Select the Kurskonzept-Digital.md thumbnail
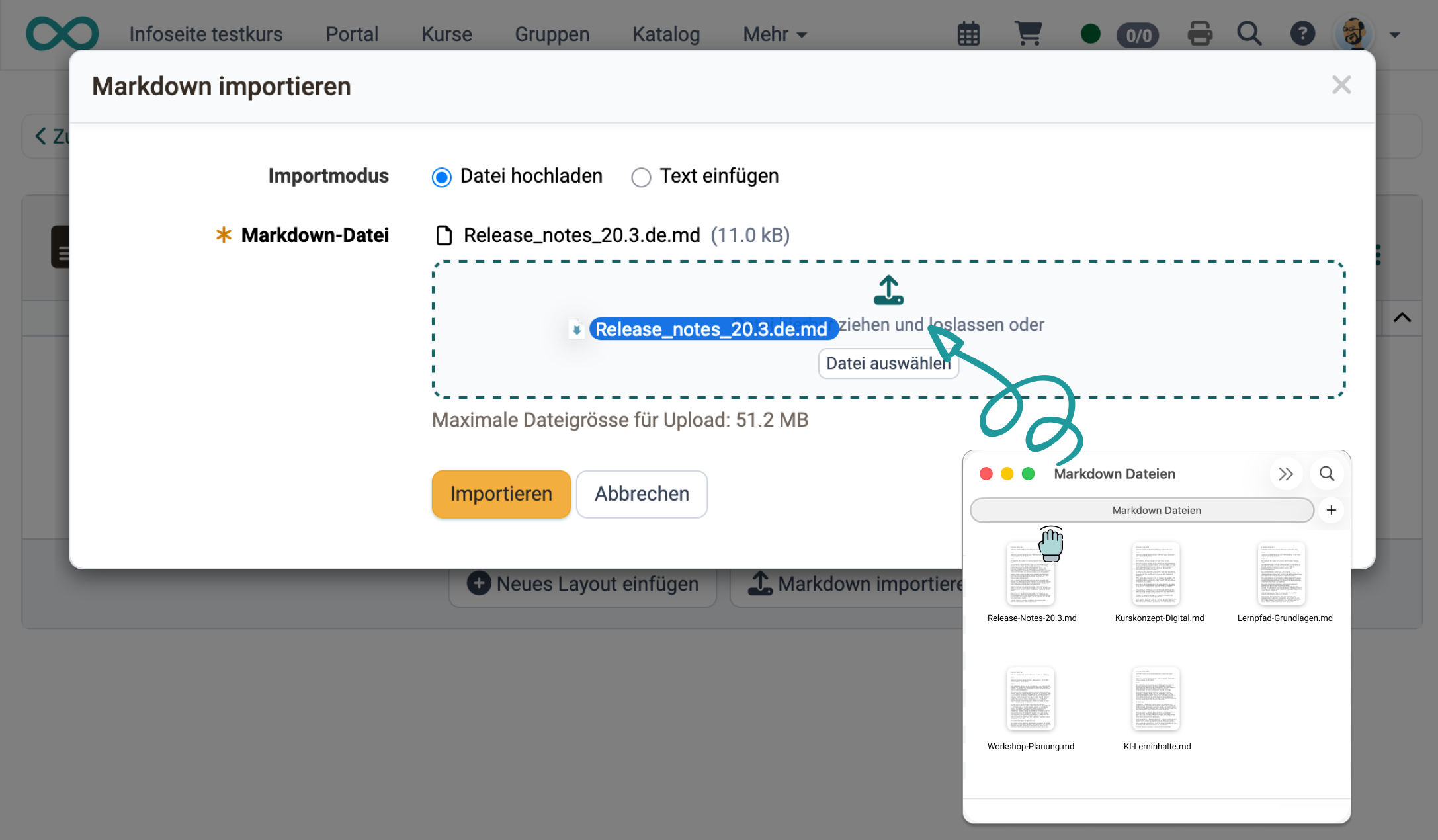This screenshot has height=840, width=1438. coord(1156,575)
